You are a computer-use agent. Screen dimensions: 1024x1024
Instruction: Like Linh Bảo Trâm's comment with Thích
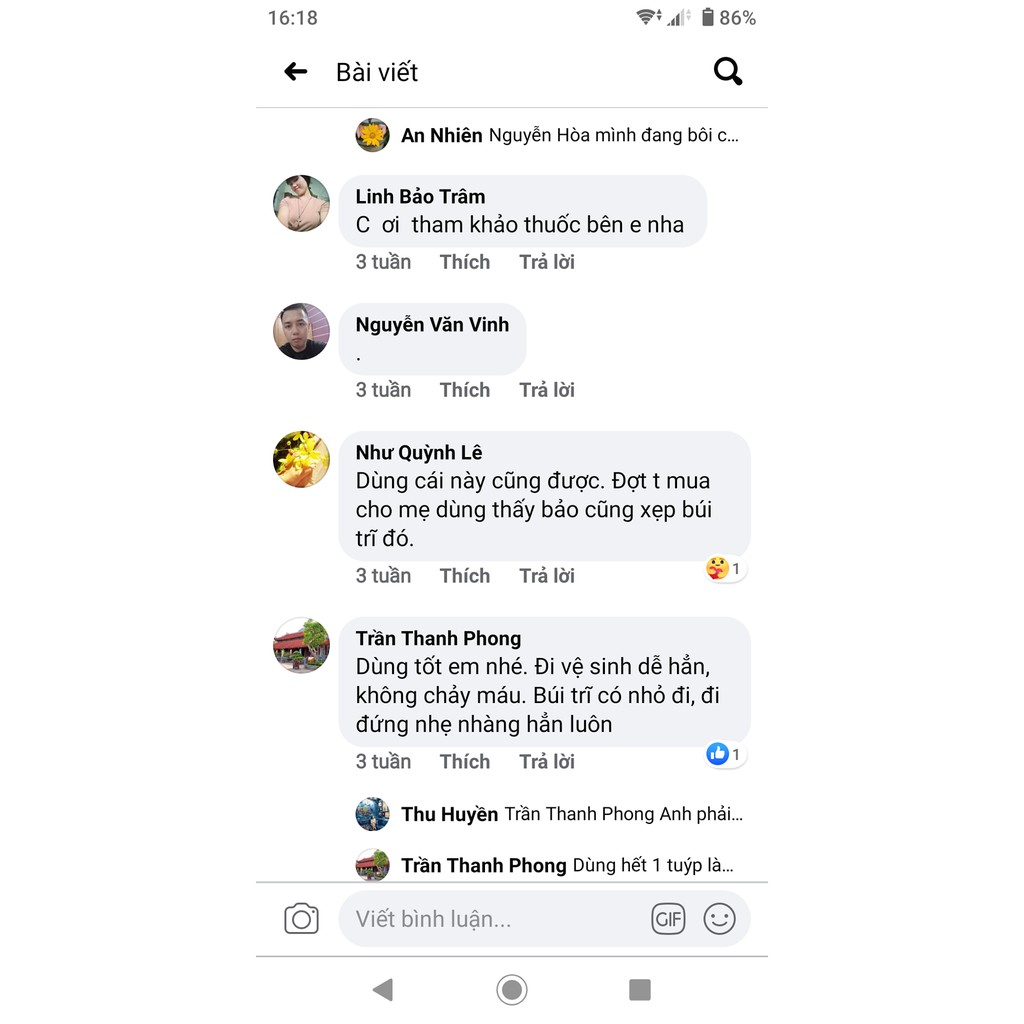pos(464,262)
